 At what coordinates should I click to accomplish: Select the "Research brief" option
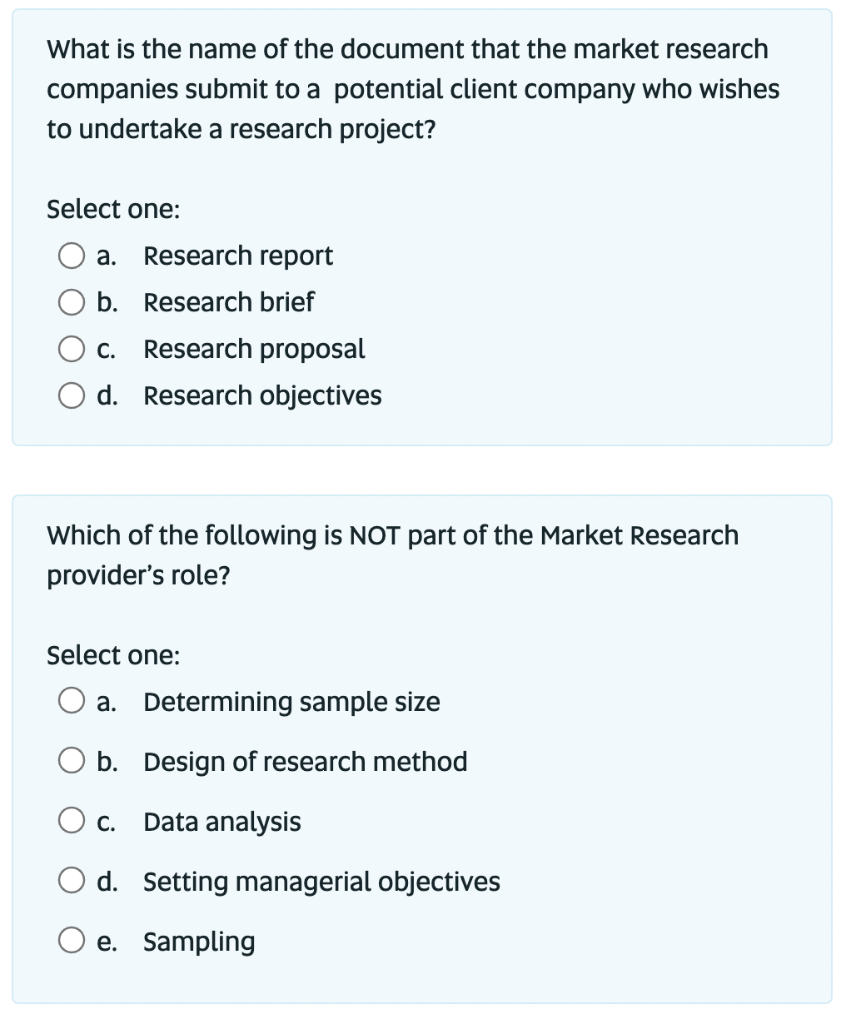coord(71,302)
